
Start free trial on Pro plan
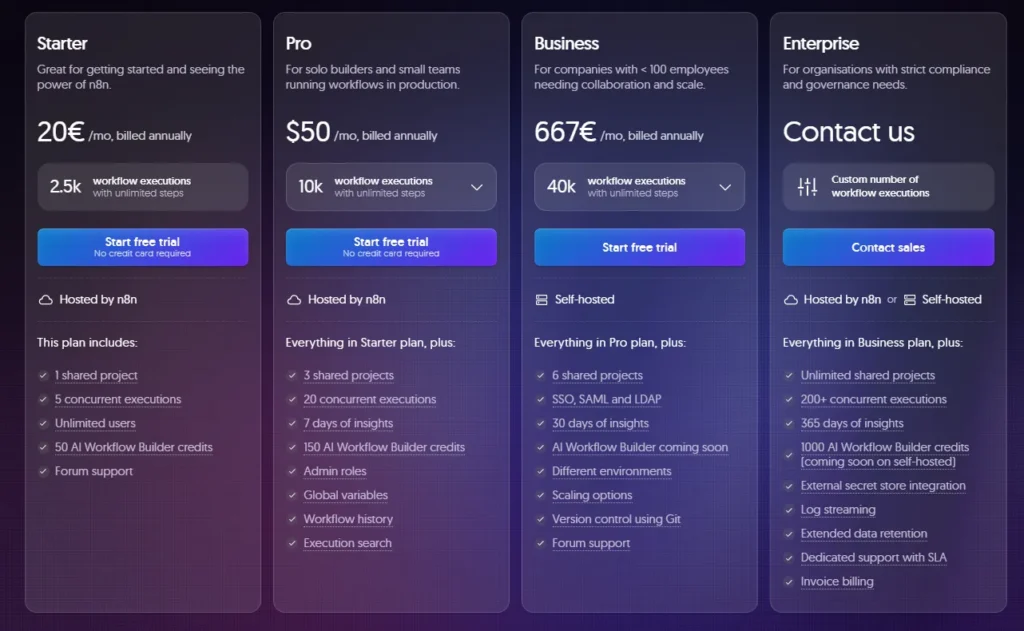pos(391,247)
